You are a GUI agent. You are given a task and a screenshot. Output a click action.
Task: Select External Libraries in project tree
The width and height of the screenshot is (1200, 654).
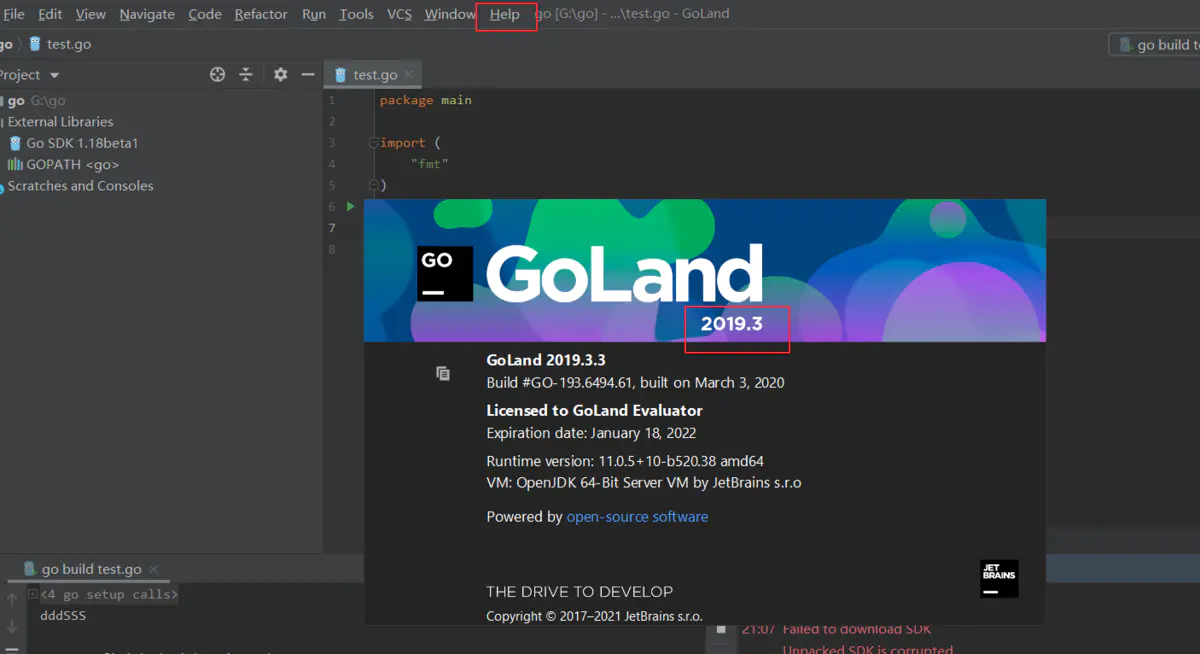[58, 122]
